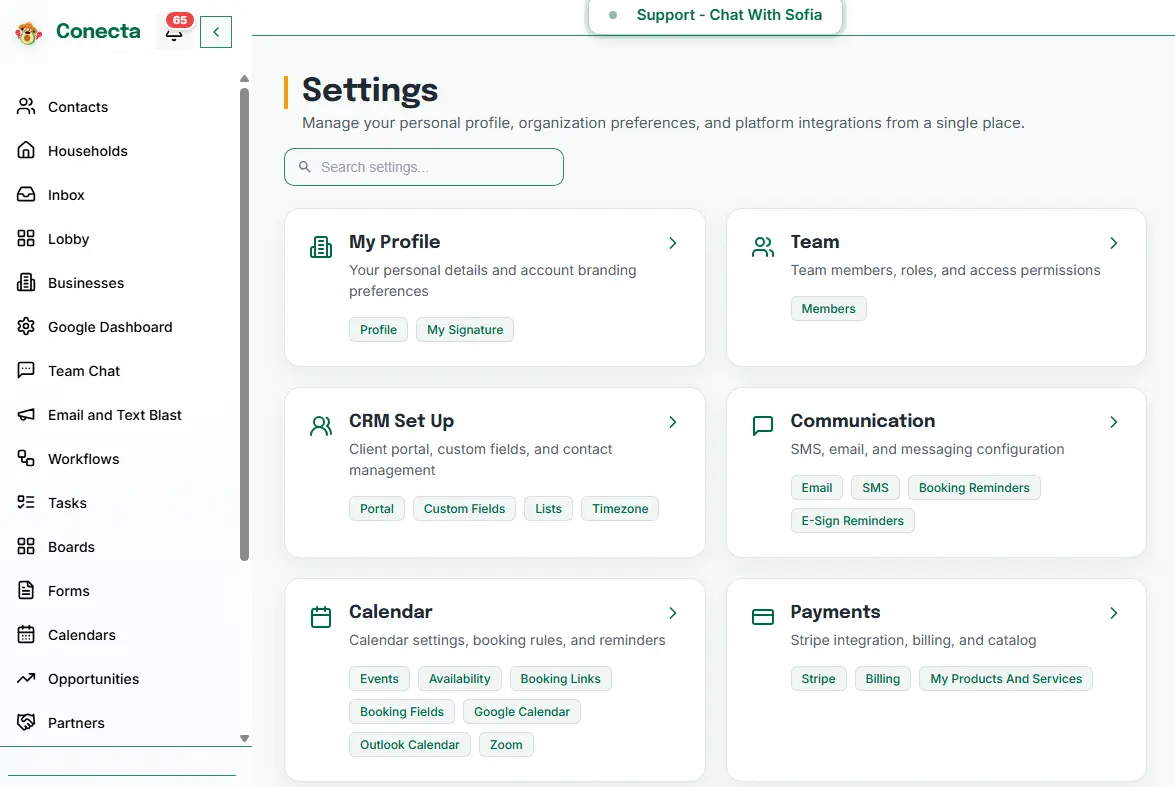Open Inbox tray icon in sidebar
Image resolution: width=1175 pixels, height=787 pixels.
(26, 195)
